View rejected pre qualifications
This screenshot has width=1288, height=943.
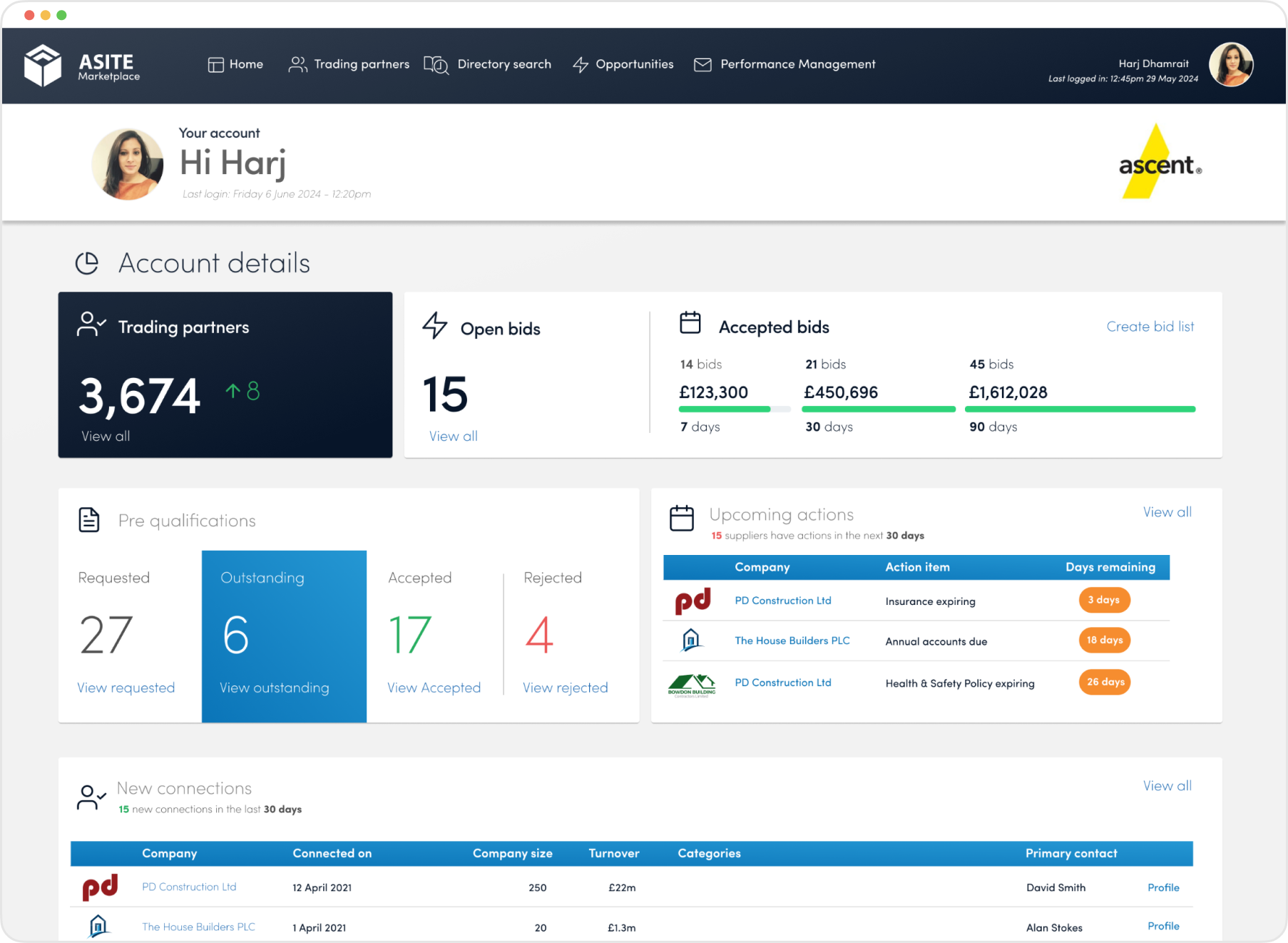564,687
